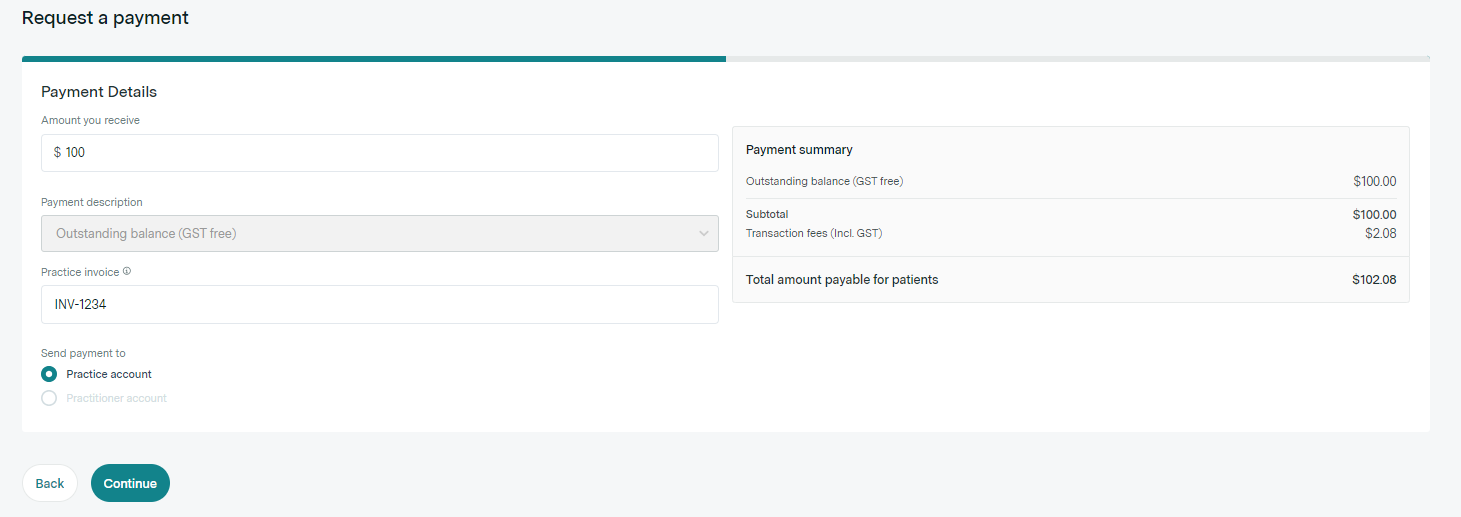Select the Practice account radio button

tap(49, 374)
